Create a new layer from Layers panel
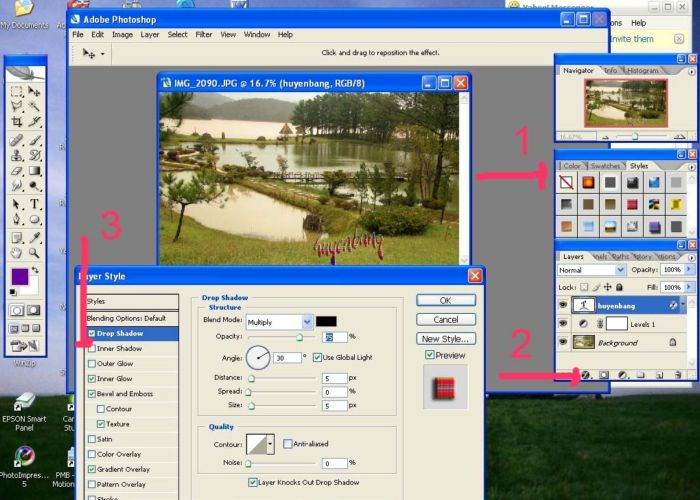The height and width of the screenshot is (500, 700). (659, 375)
